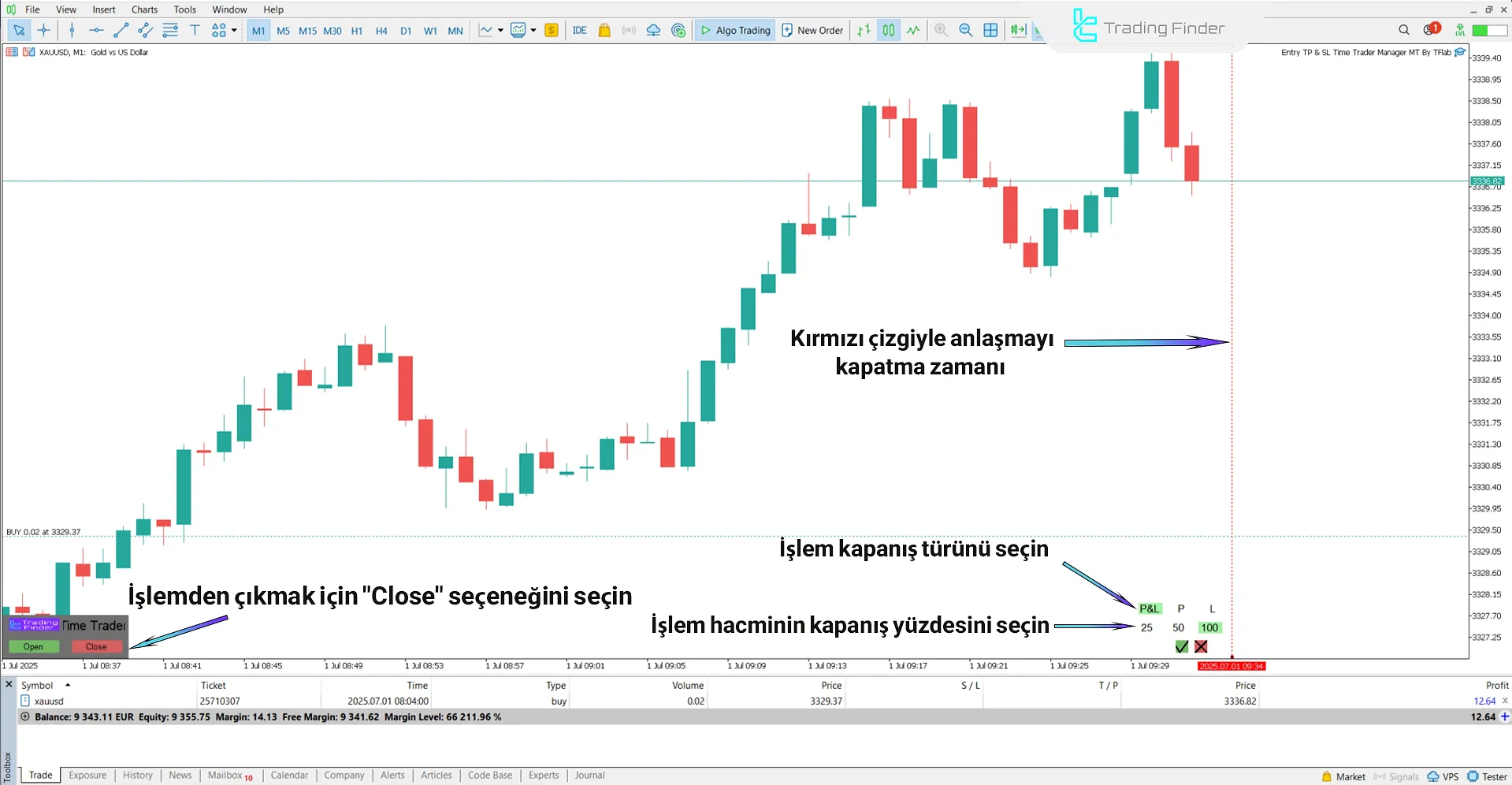The image size is (1512, 785).
Task: Open the Market via the bag icon
Action: tap(604, 30)
